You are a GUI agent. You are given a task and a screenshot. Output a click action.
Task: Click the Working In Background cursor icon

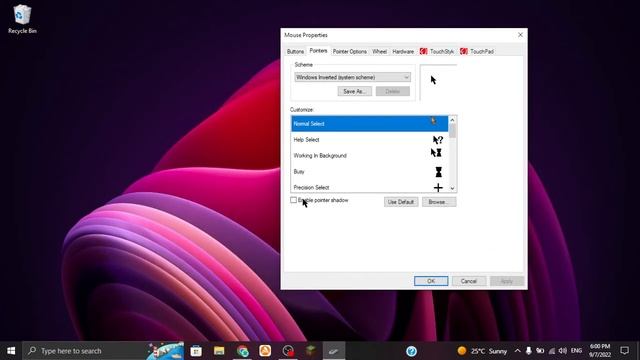point(436,153)
